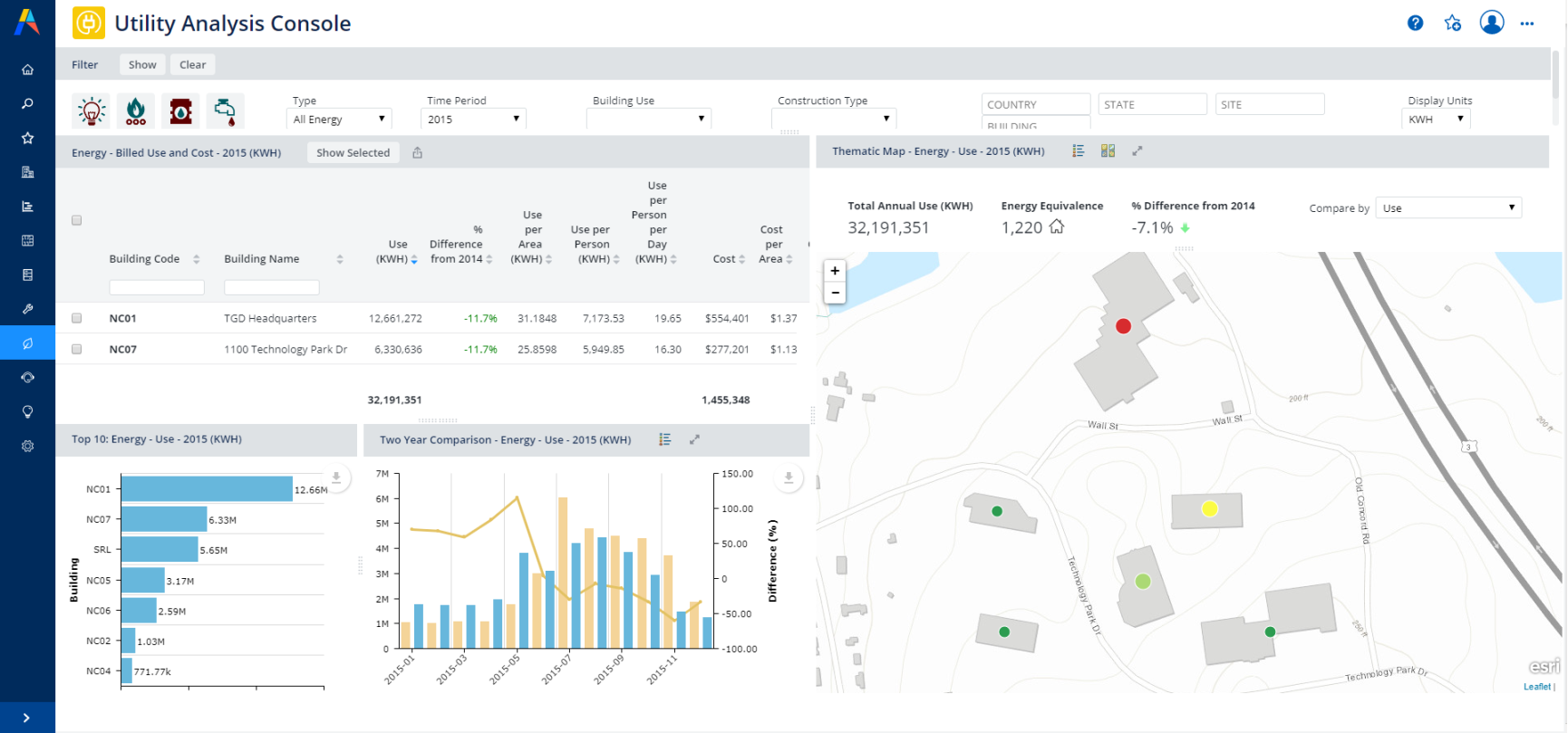The width and height of the screenshot is (1568, 733).
Task: Click the Show filter button
Action: 142,64
